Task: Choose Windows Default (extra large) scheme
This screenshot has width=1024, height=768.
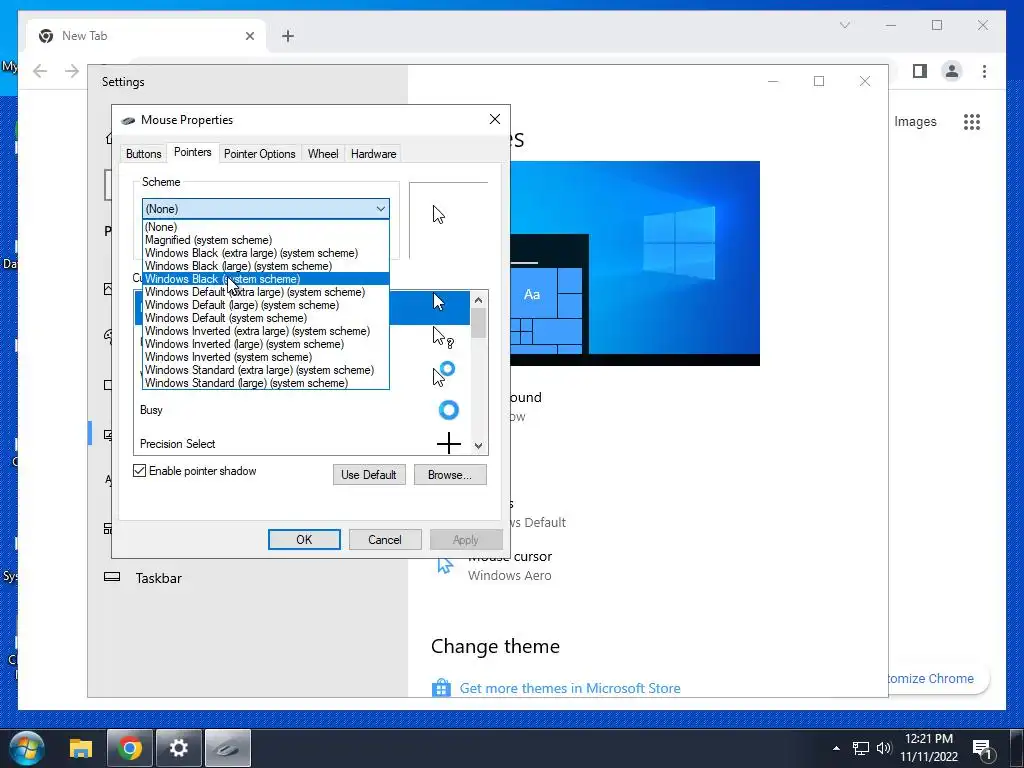Action: point(266,292)
